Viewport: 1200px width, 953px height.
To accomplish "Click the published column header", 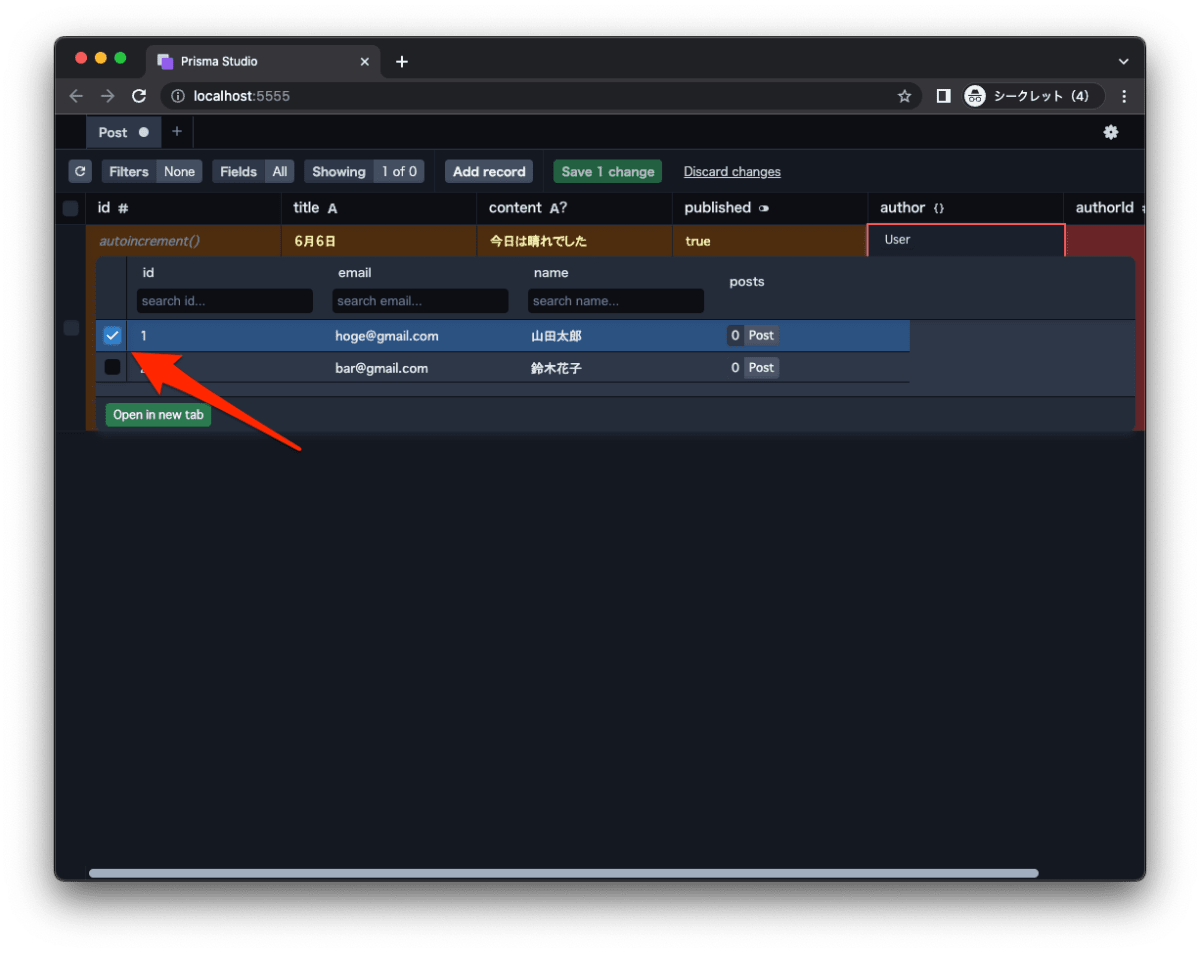I will pyautogui.click(x=770, y=208).
